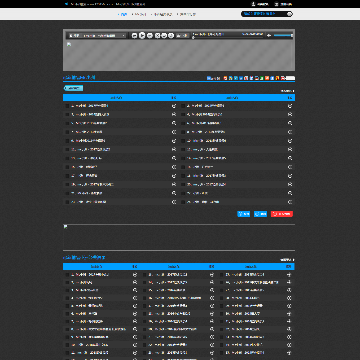The width and height of the screenshot is (360, 360).
Task: Tick the checkbox of the first song in the left list
Action: point(67,106)
